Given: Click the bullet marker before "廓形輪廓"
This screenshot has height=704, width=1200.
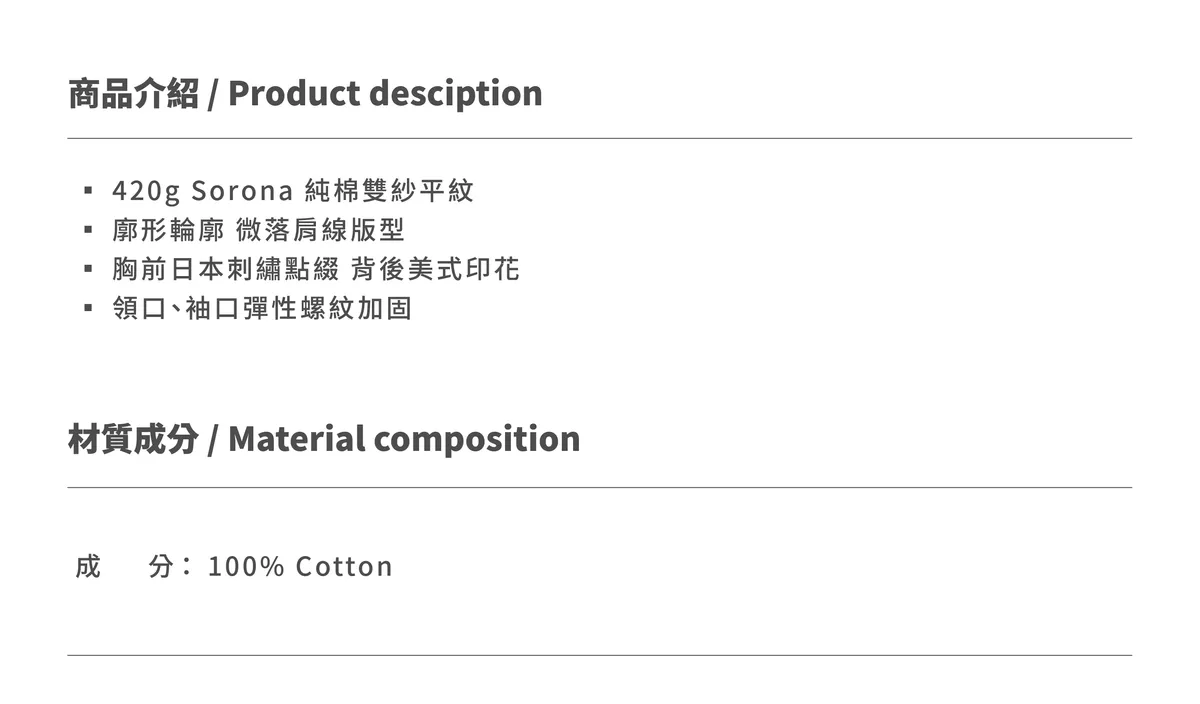Looking at the screenshot, I should 89,229.
